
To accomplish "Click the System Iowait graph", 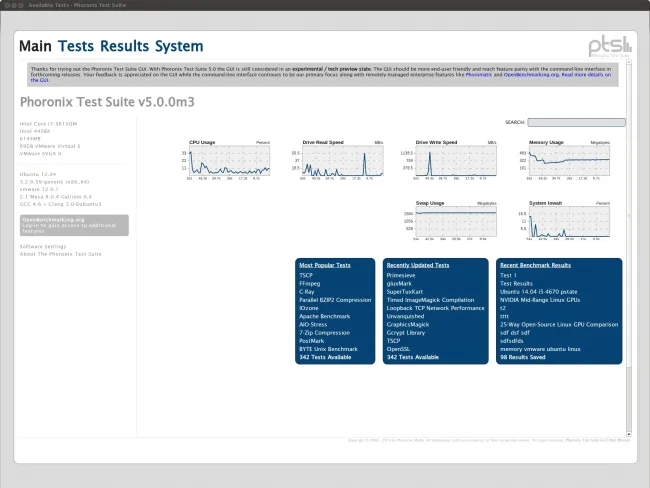I will point(569,221).
